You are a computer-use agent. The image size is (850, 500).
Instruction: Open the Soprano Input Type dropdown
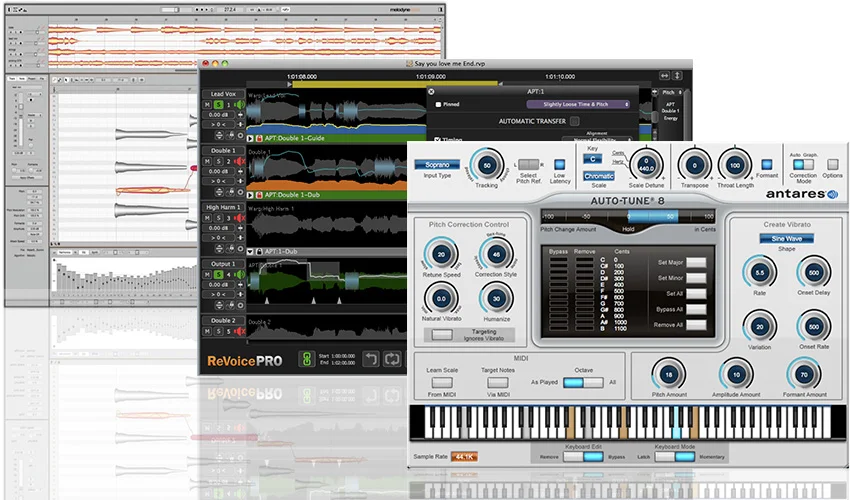coord(437,164)
